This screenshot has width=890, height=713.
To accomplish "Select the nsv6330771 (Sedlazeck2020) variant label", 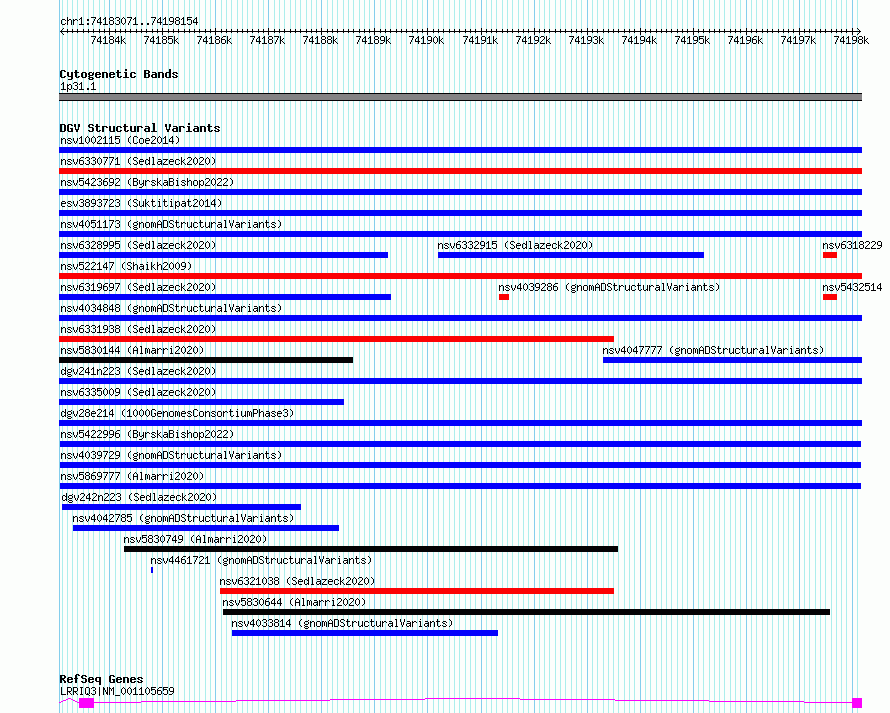I will [x=138, y=161].
